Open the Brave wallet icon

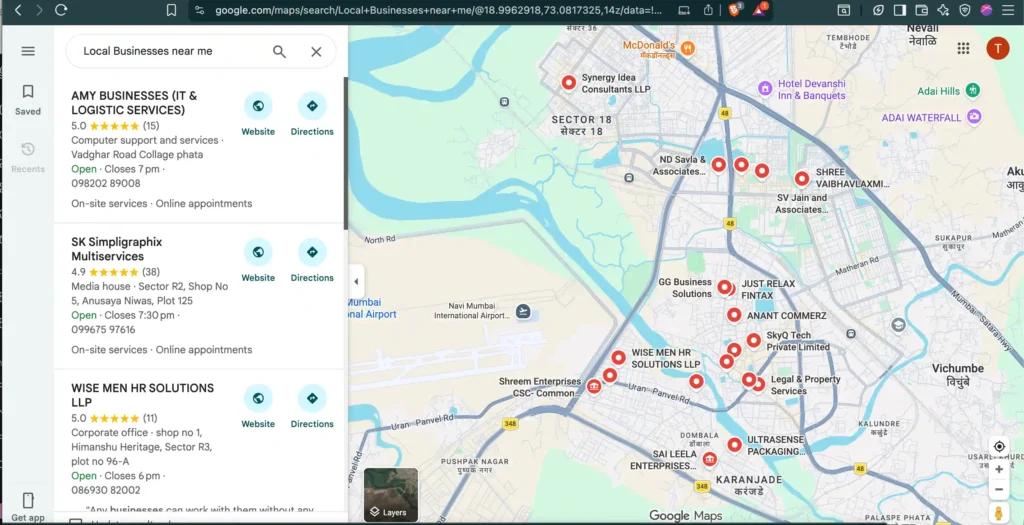(x=922, y=10)
